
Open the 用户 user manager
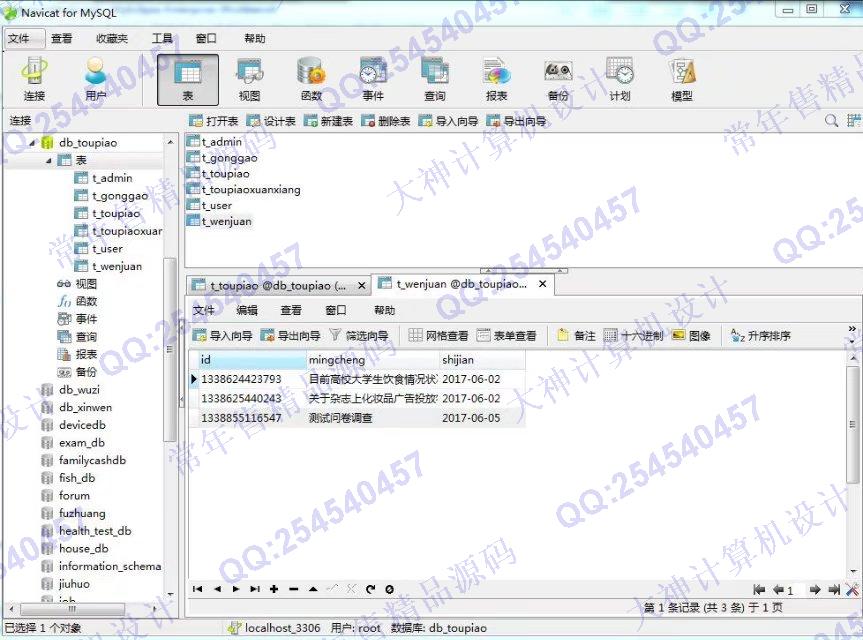click(96, 80)
